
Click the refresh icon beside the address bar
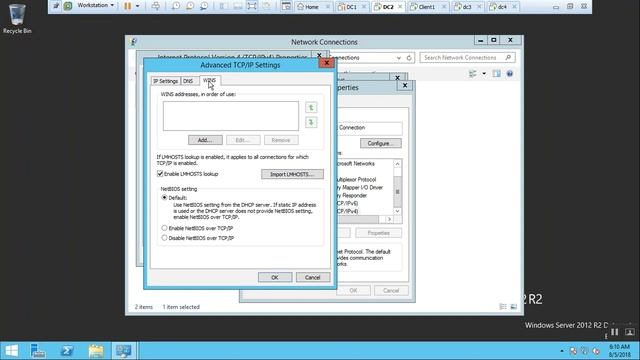click(x=409, y=58)
